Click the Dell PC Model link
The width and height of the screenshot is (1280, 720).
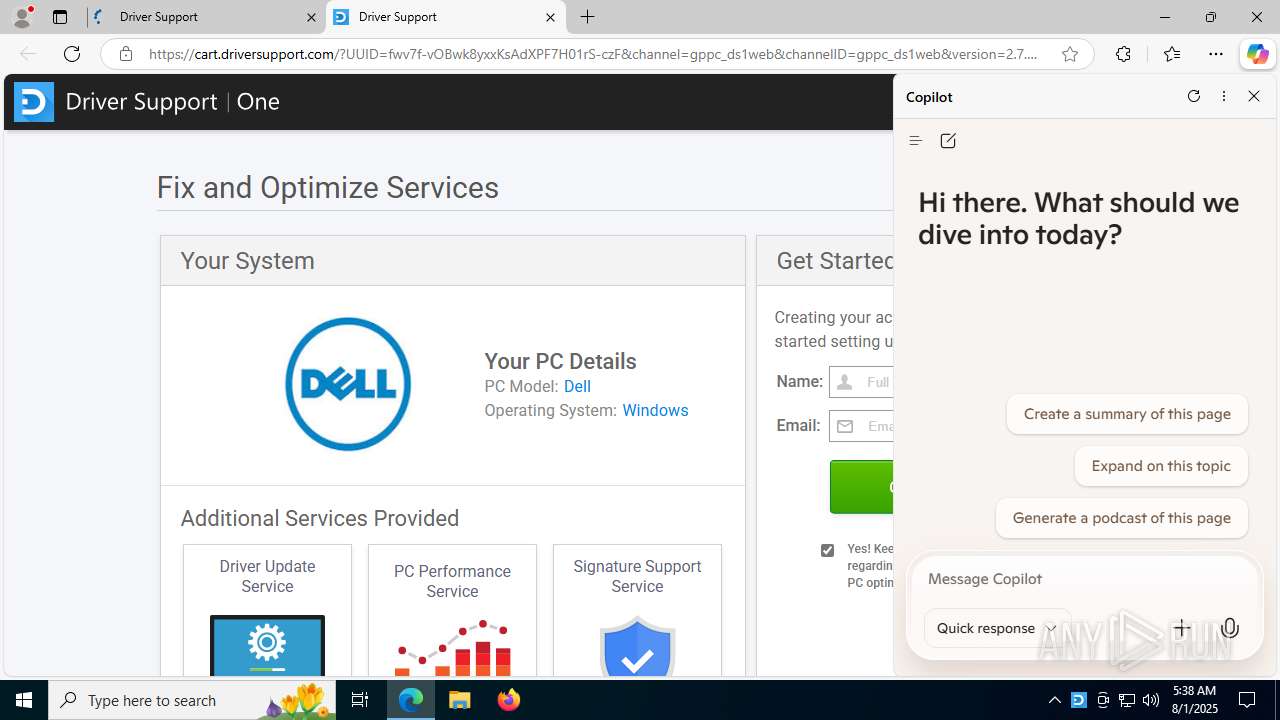pyautogui.click(x=577, y=386)
